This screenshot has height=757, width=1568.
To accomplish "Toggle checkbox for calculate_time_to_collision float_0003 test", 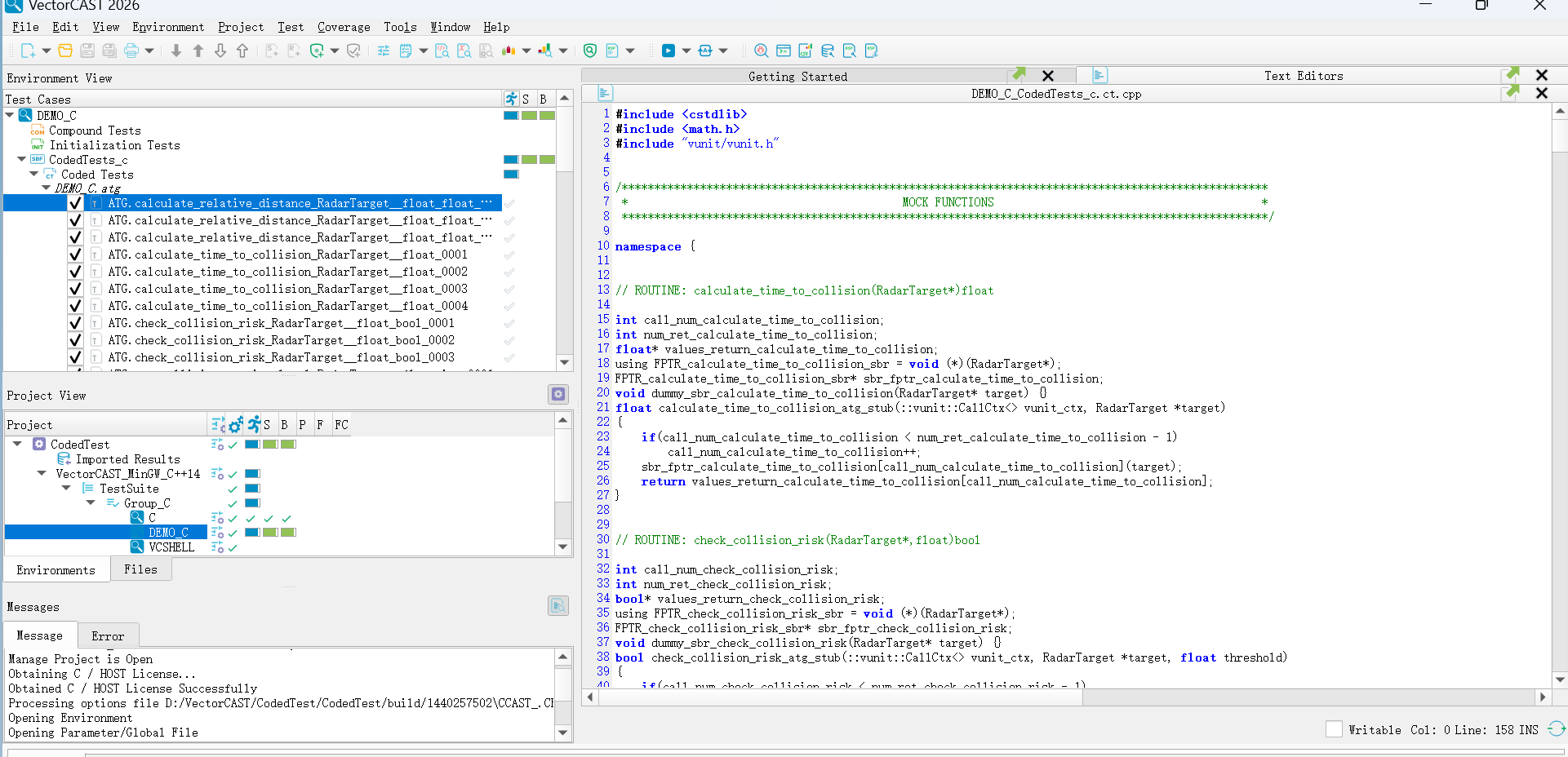I will tap(75, 289).
